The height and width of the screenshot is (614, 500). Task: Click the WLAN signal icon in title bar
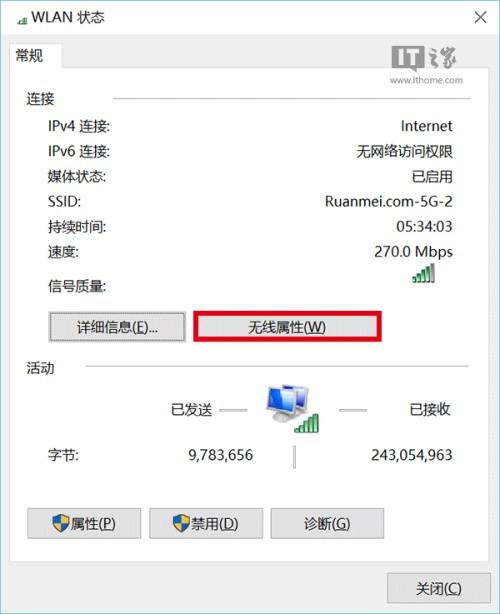pyautogui.click(x=22, y=20)
